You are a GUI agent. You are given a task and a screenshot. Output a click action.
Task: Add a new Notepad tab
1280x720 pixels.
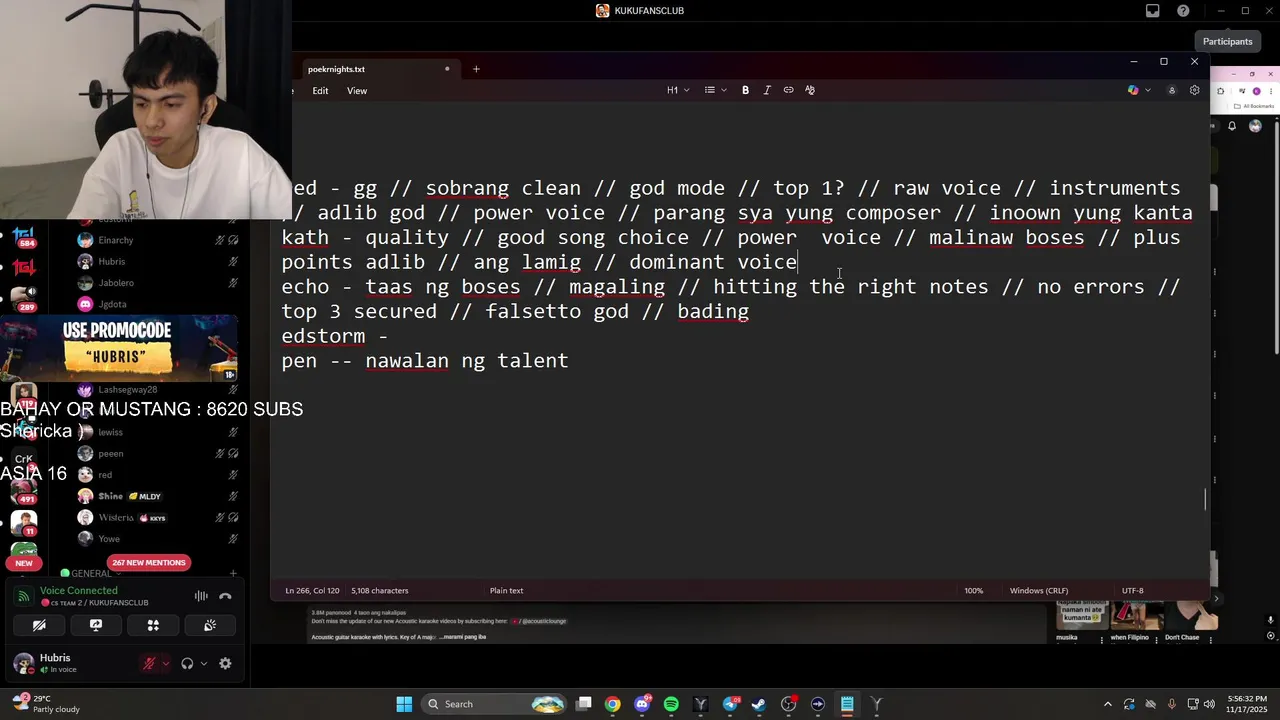476,69
